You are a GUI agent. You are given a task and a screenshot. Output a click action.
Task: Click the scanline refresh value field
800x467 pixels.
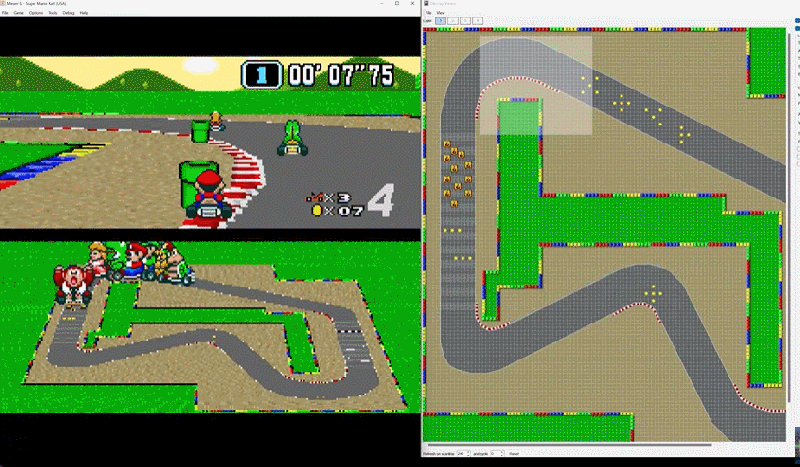tap(461, 453)
